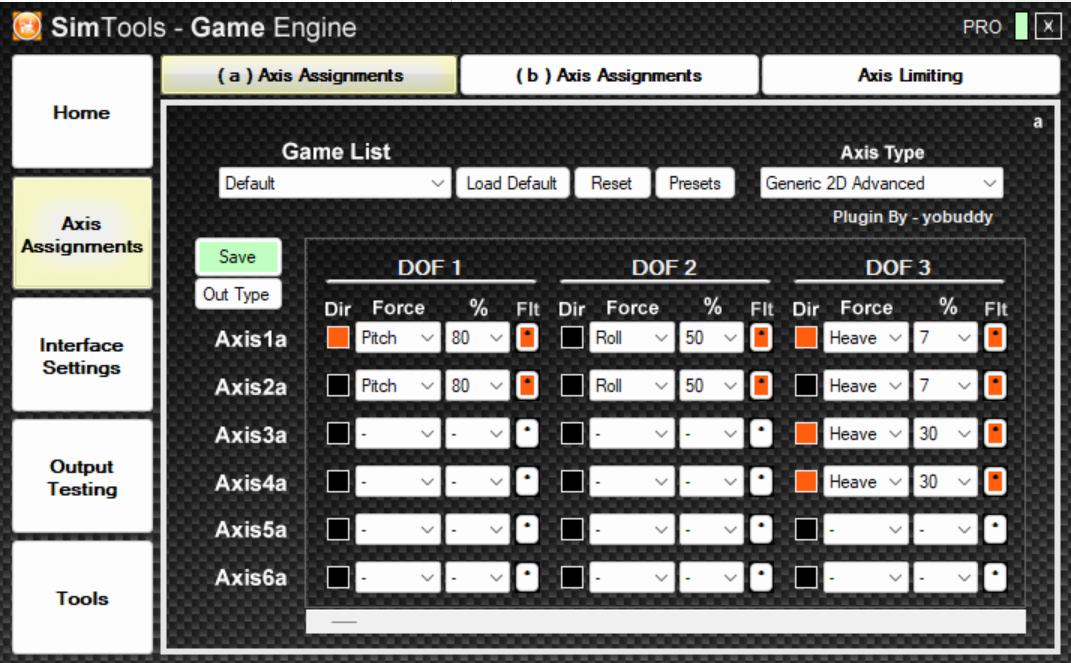Toggle Axis6a DOF 1 direction box
The image size is (1071, 663).
[338, 578]
